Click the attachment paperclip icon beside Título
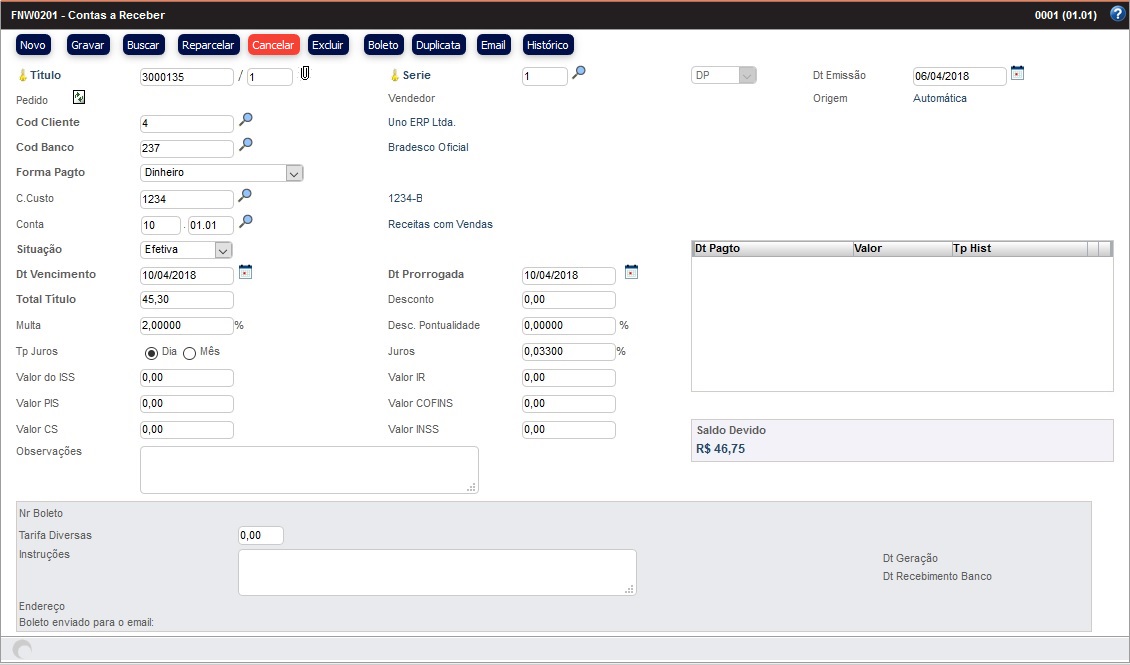Screen dimensions: 1130x665 pyautogui.click(x=306, y=74)
